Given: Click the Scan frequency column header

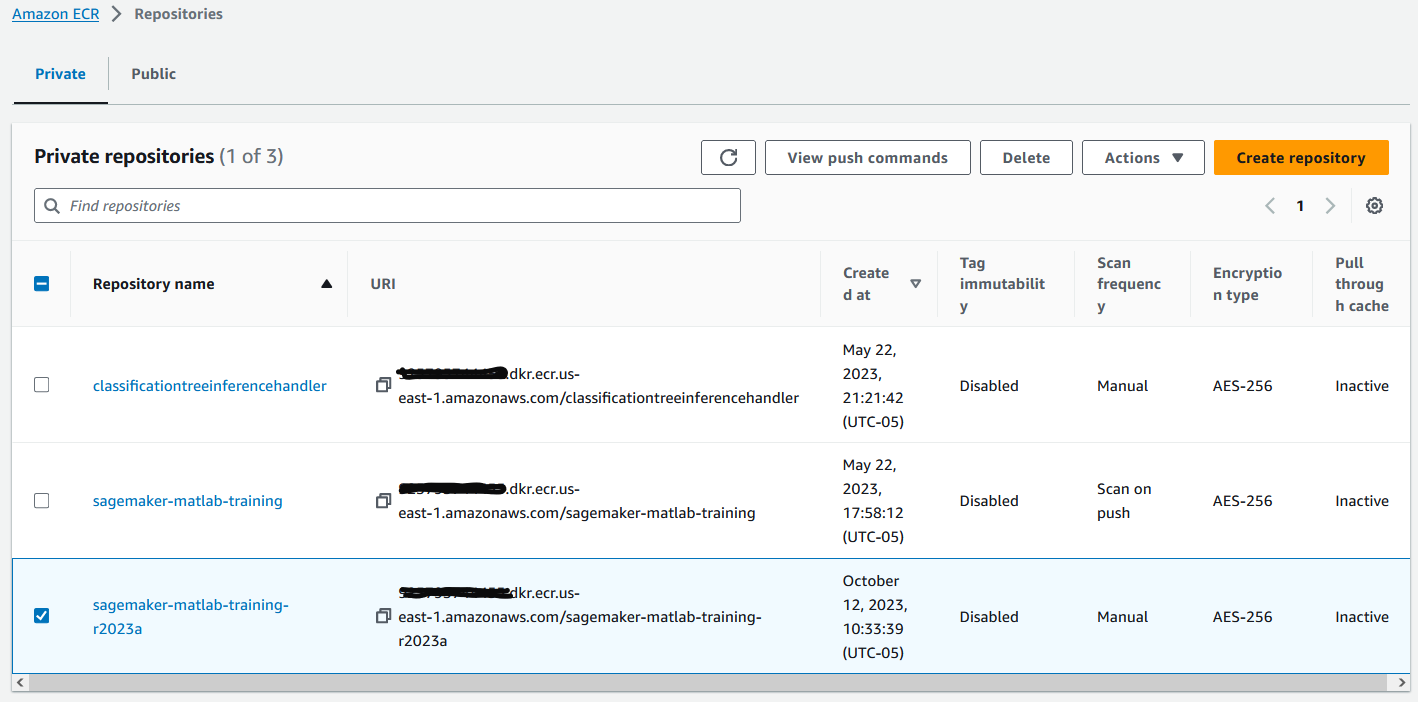Looking at the screenshot, I should [1129, 284].
